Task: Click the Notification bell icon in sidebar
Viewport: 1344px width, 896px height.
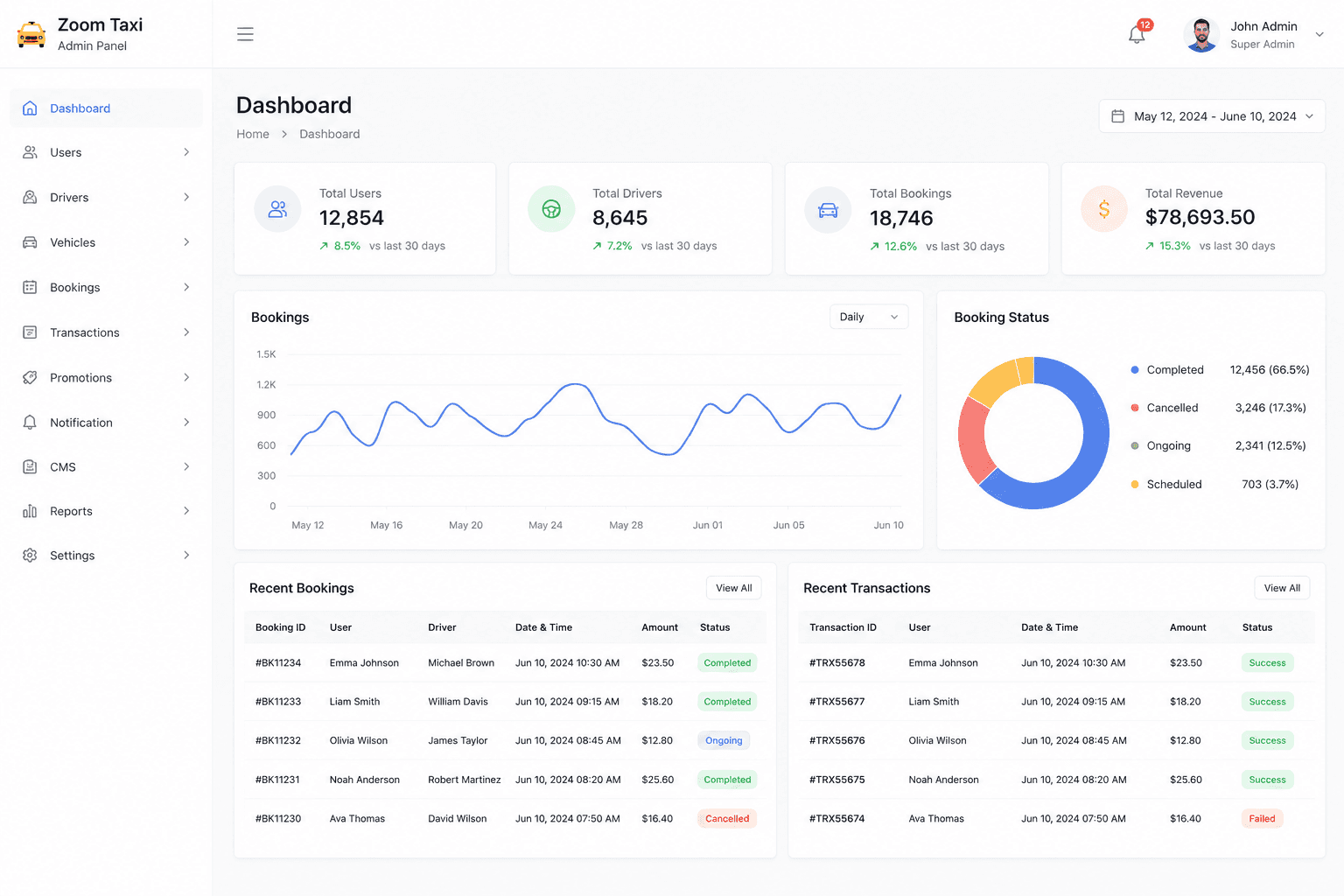Action: tap(30, 423)
